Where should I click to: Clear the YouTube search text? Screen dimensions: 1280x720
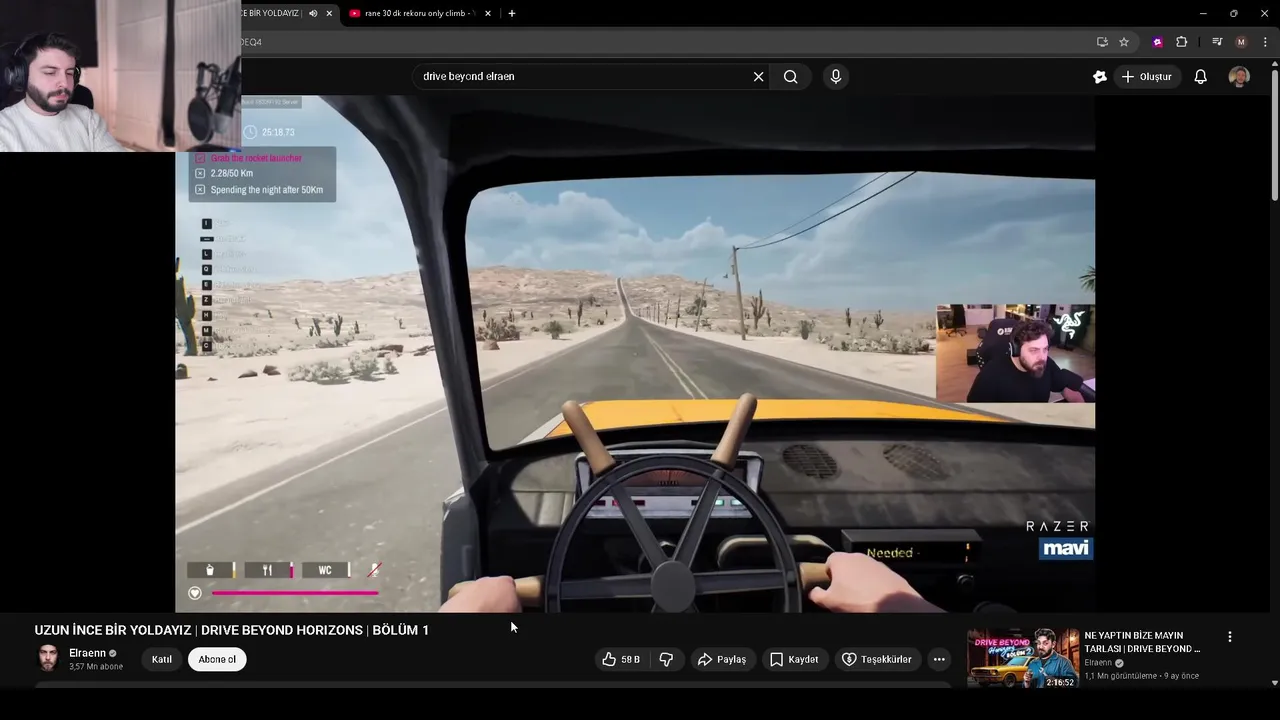(758, 76)
